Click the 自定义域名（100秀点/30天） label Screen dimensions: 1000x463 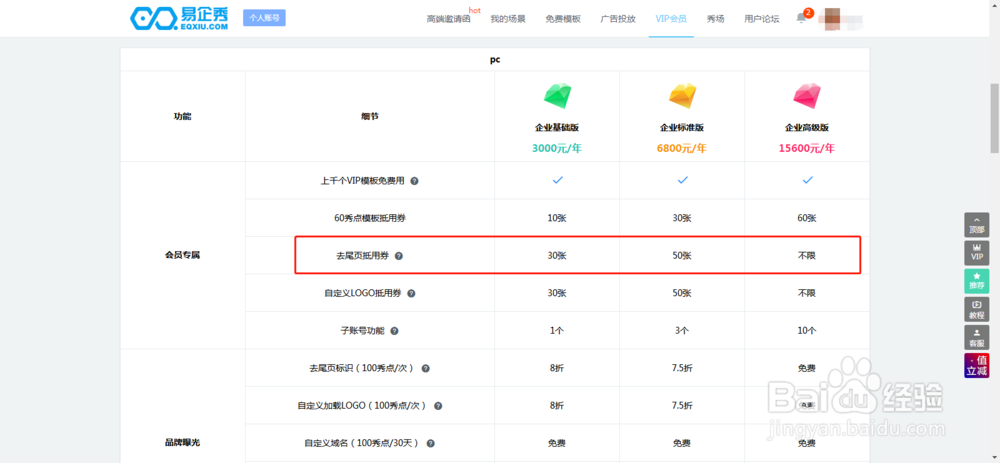pyautogui.click(x=362, y=443)
